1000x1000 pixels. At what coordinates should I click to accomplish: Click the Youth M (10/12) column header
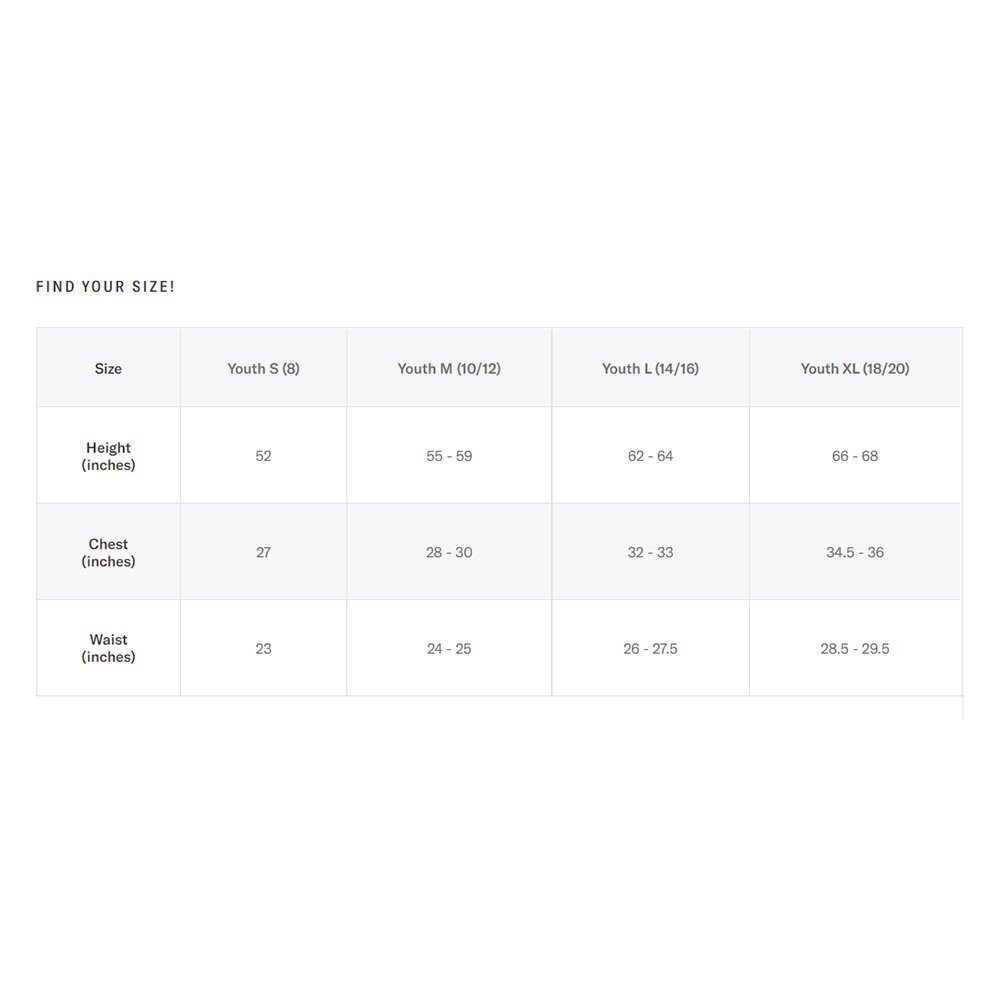click(449, 368)
